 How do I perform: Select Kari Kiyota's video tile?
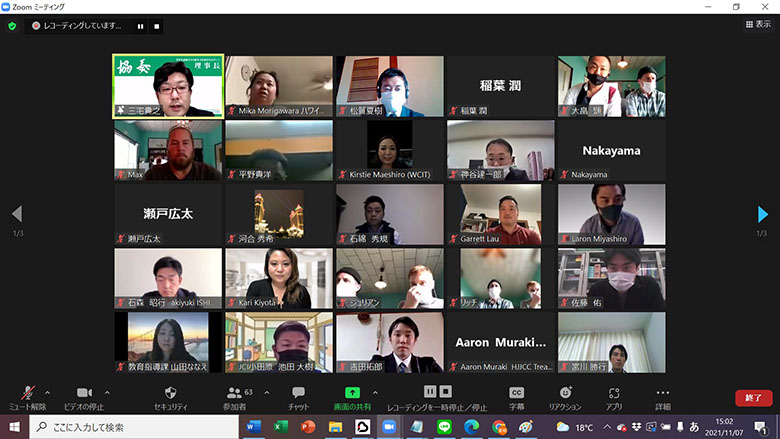pyautogui.click(x=279, y=277)
